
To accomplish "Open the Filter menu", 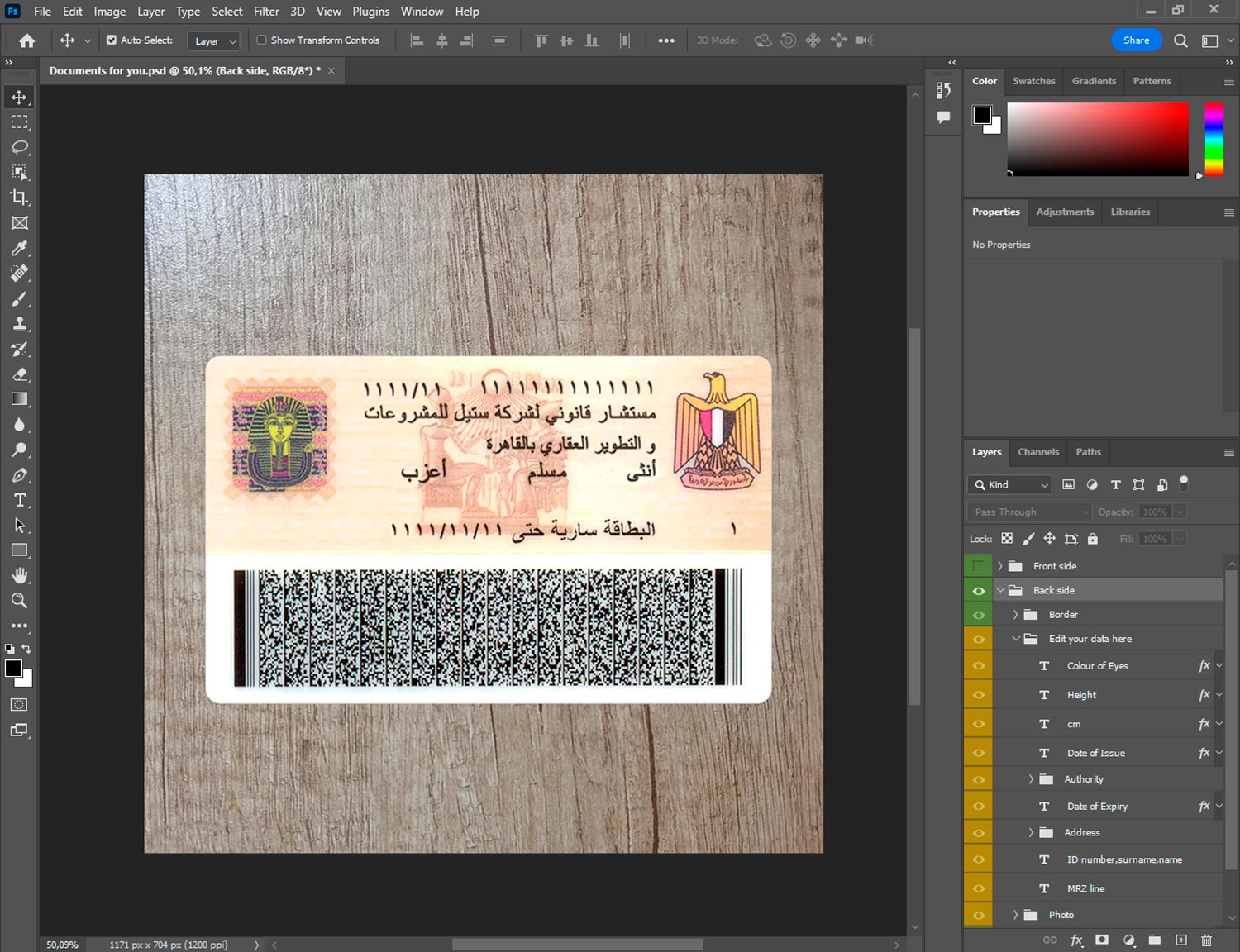I will pos(265,12).
